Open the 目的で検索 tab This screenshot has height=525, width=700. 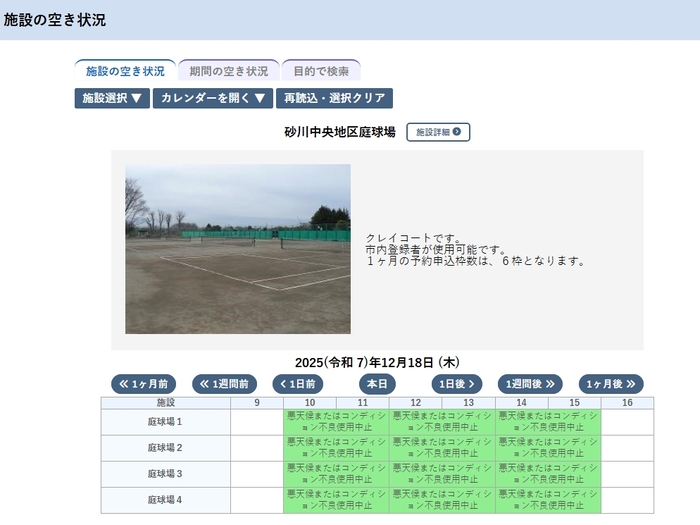[x=321, y=71]
